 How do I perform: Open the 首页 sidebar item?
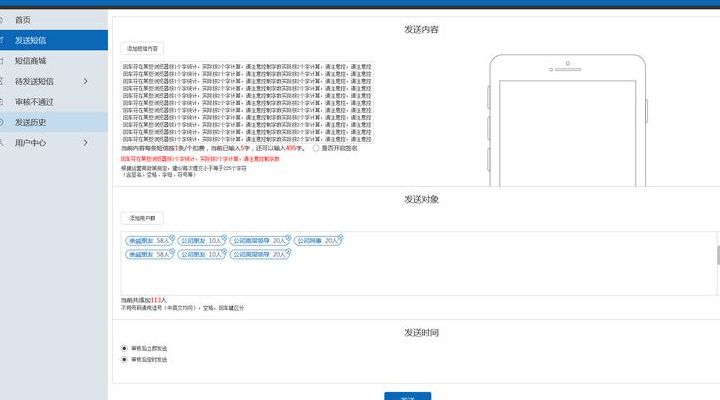point(54,20)
